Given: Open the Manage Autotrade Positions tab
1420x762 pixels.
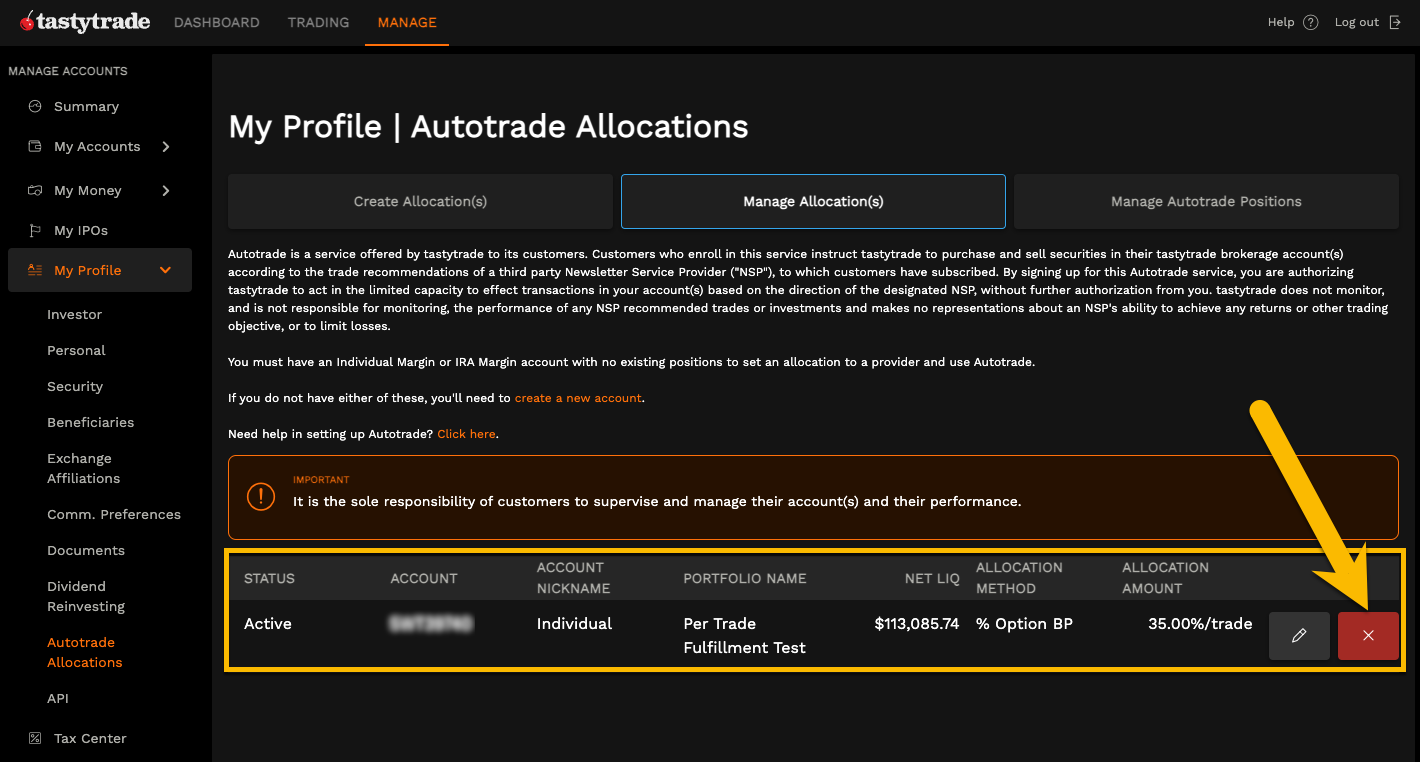Looking at the screenshot, I should [1205, 201].
